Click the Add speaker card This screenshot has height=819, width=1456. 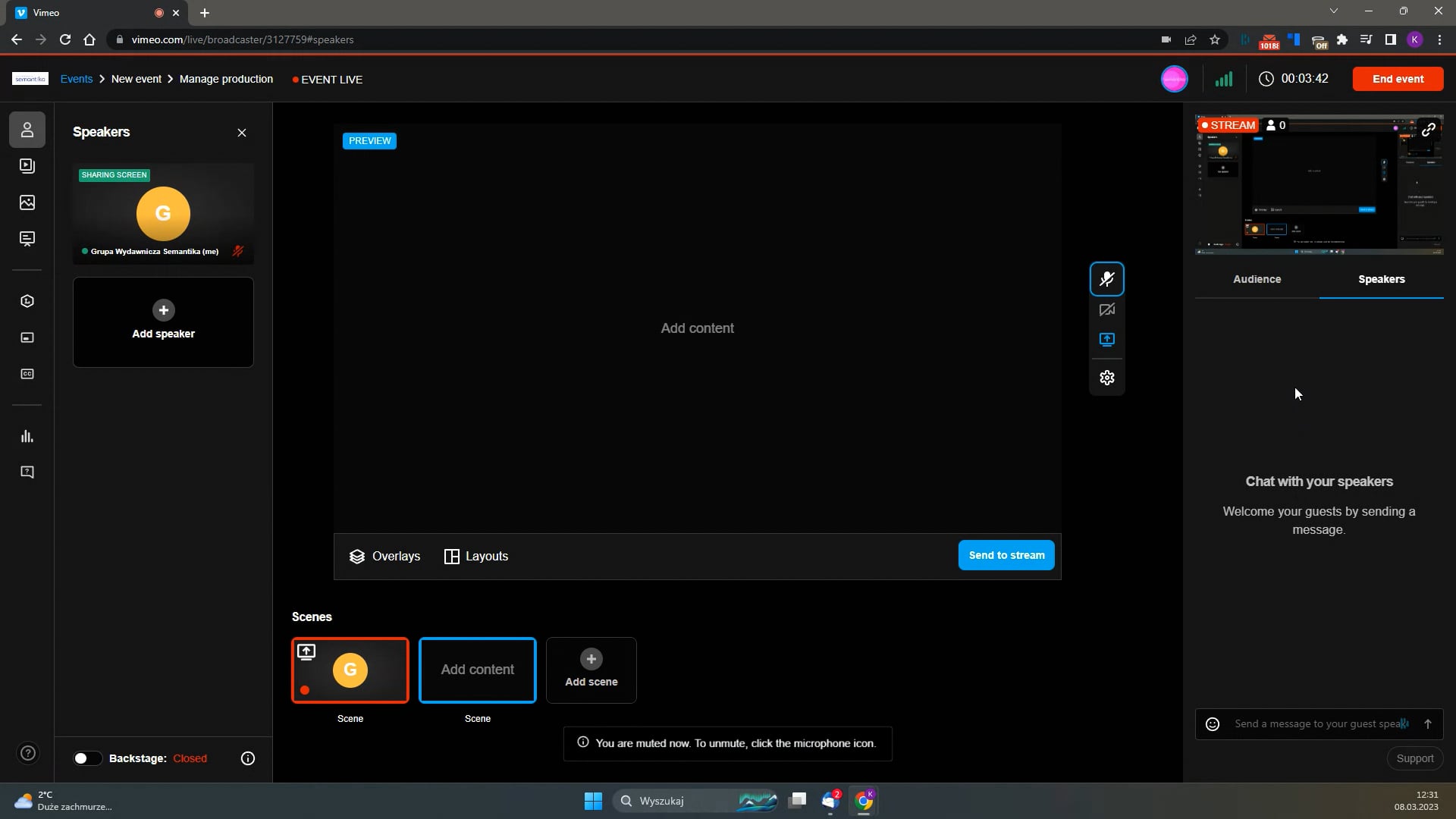(163, 322)
